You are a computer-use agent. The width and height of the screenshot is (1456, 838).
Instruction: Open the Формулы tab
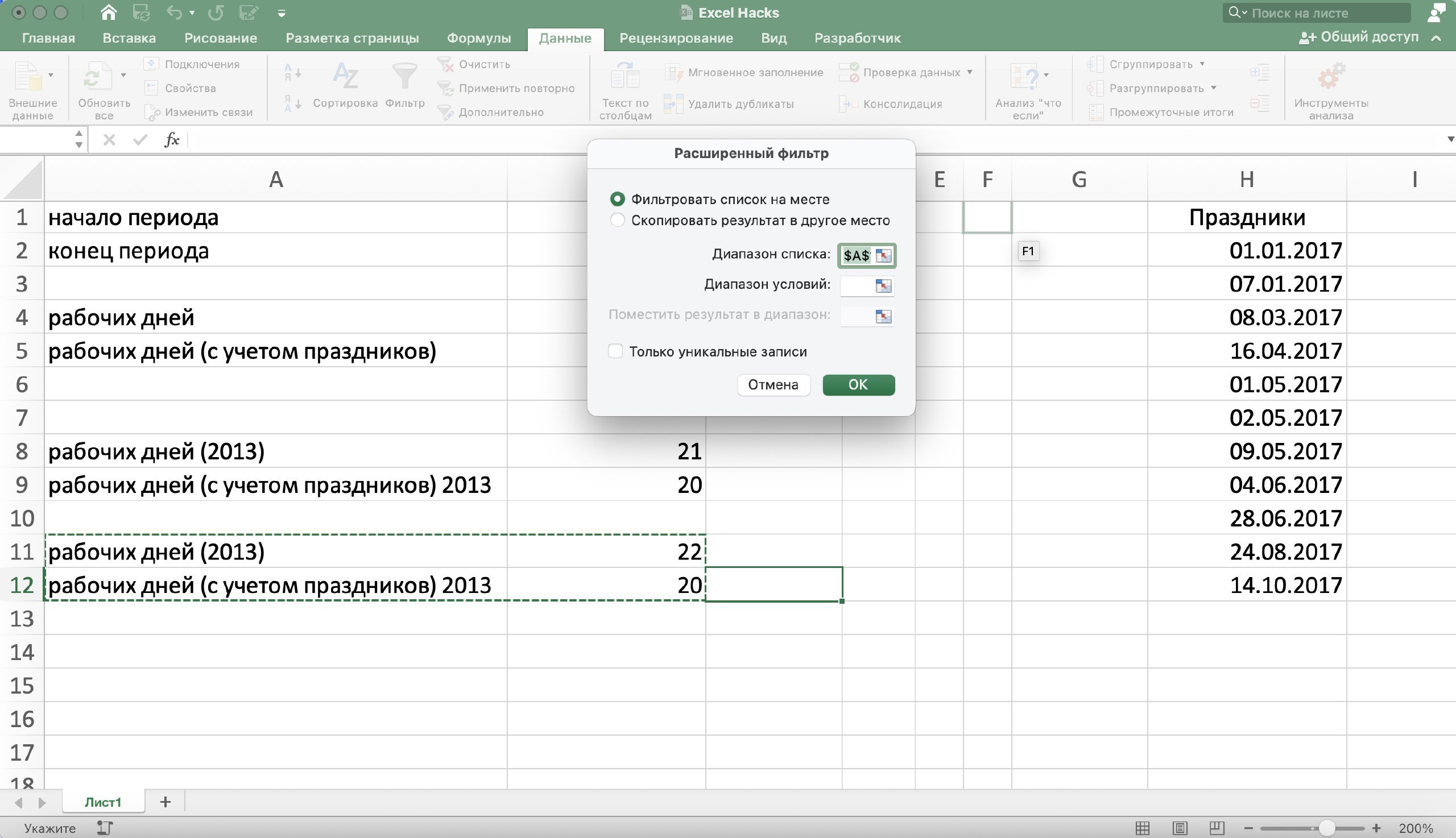[479, 38]
